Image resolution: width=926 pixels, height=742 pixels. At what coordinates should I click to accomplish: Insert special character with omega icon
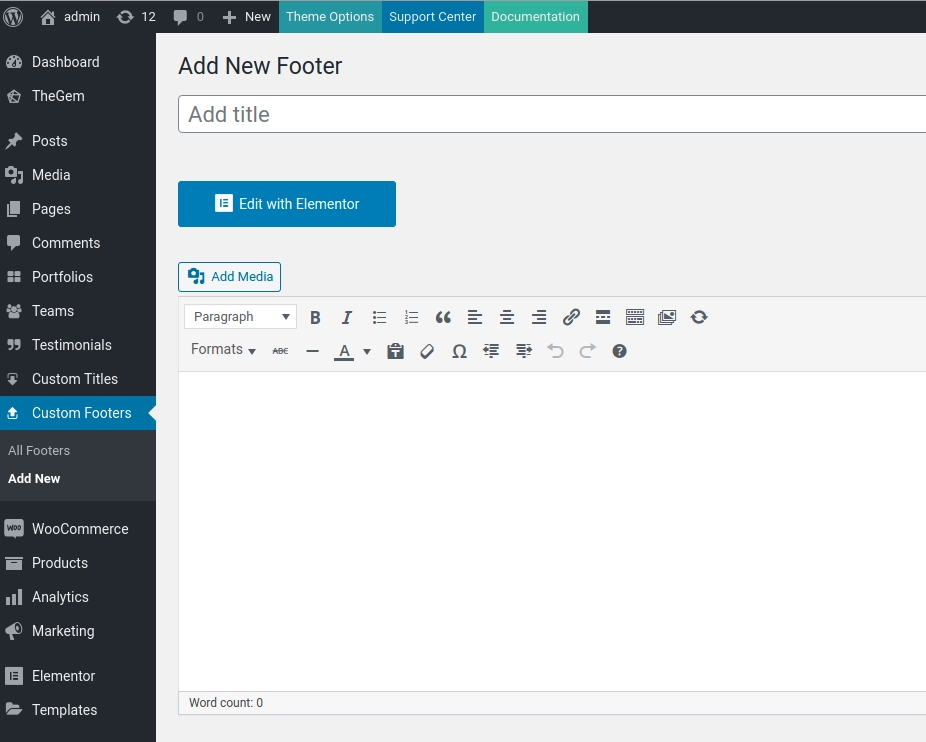click(459, 351)
